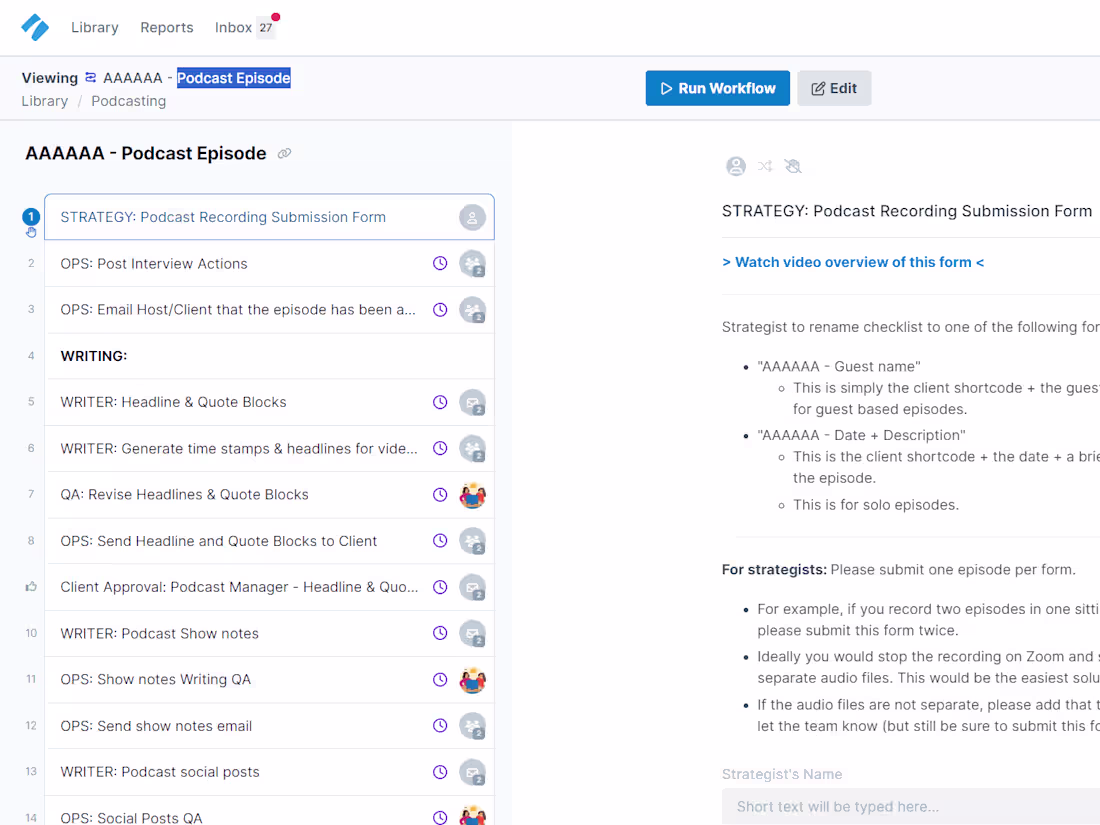The height and width of the screenshot is (825, 1100).
Task: Click approval thumbs-up icon beside Client Approval task
Action: [31, 586]
